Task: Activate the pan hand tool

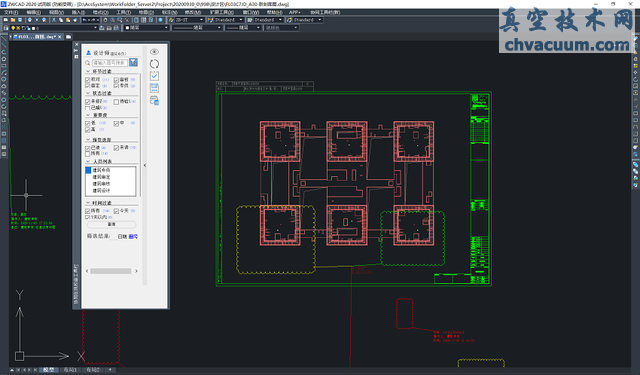Action: click(105, 20)
